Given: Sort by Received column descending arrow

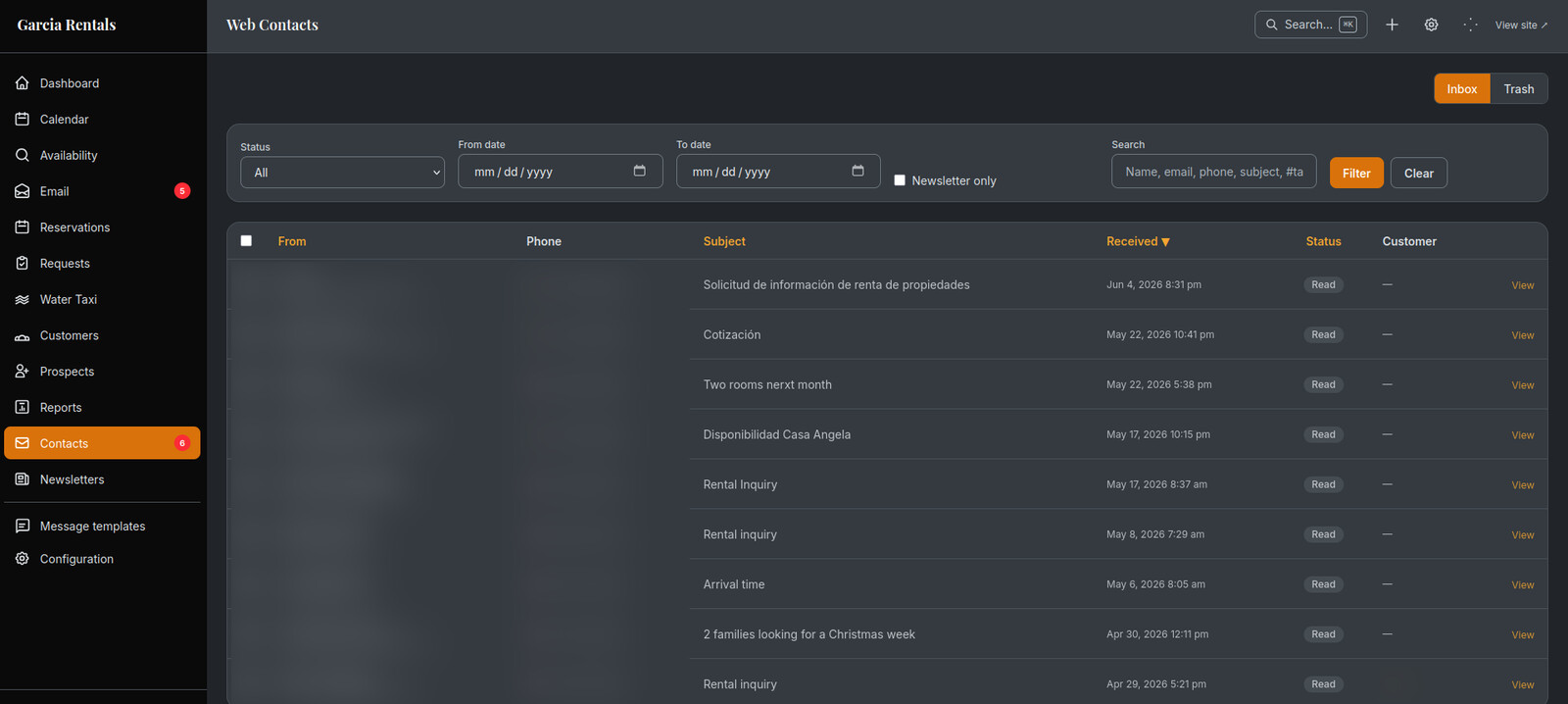Looking at the screenshot, I should tap(1165, 242).
